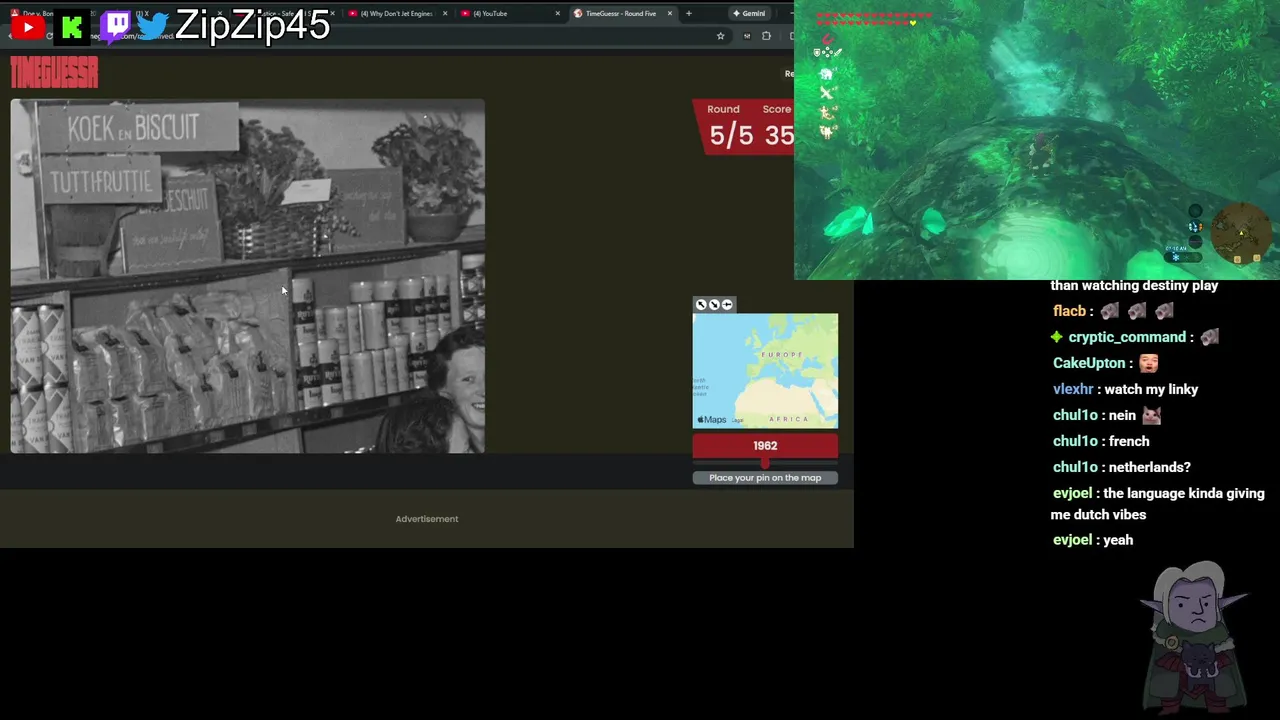Click the historical shop photo

click(248, 276)
